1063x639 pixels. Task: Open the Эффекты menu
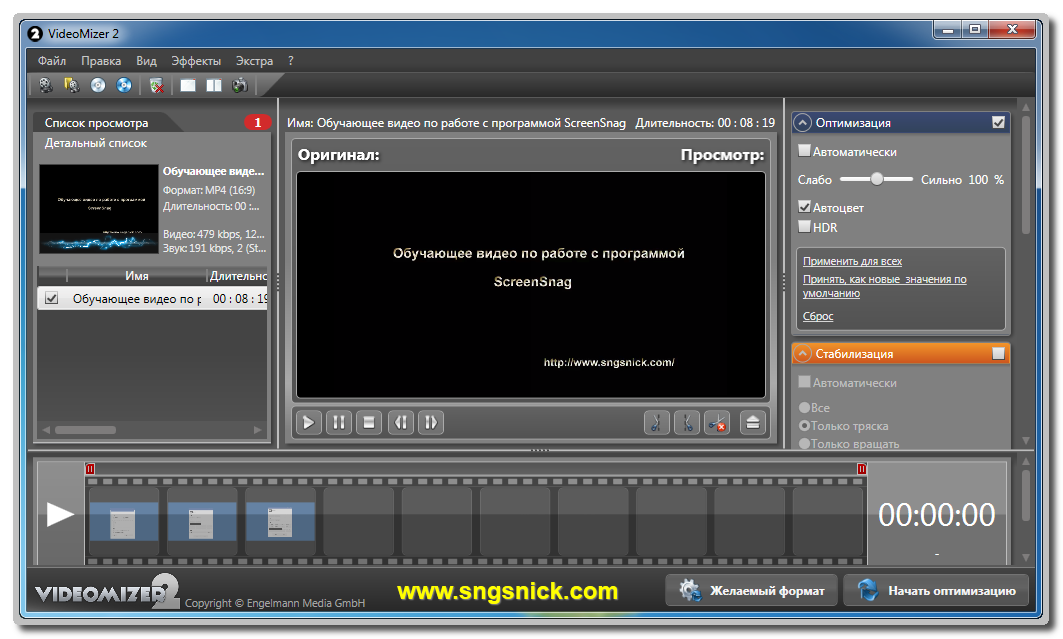[196, 61]
